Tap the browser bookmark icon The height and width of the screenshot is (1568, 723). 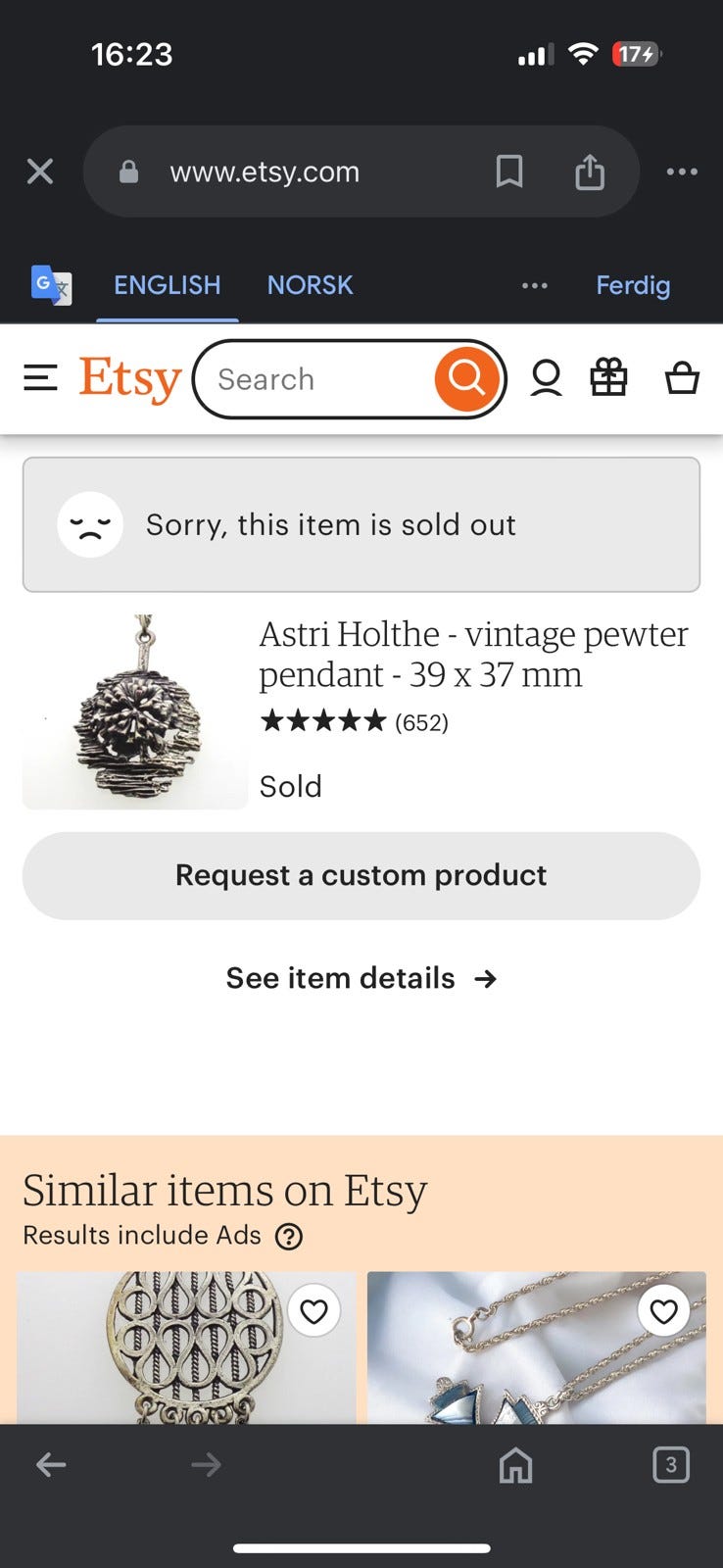click(508, 172)
